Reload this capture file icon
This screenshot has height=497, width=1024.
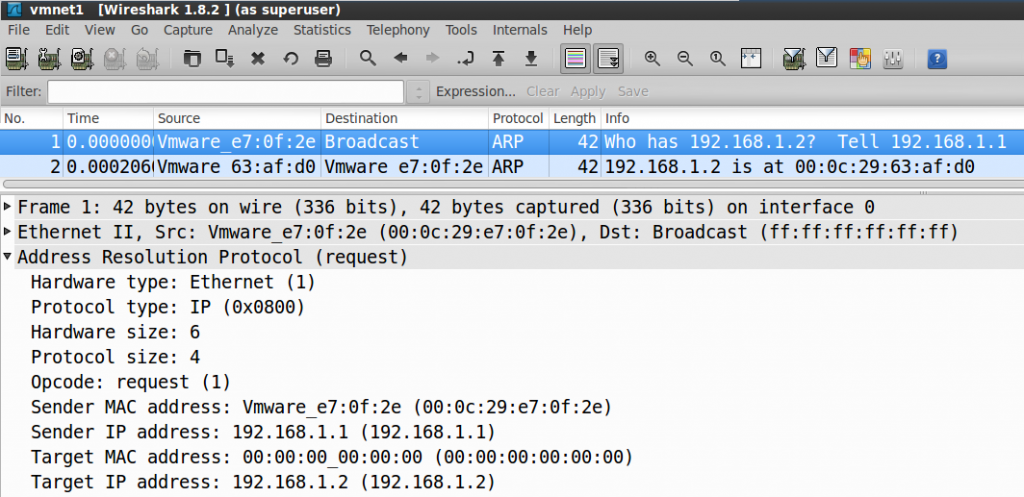click(x=291, y=59)
